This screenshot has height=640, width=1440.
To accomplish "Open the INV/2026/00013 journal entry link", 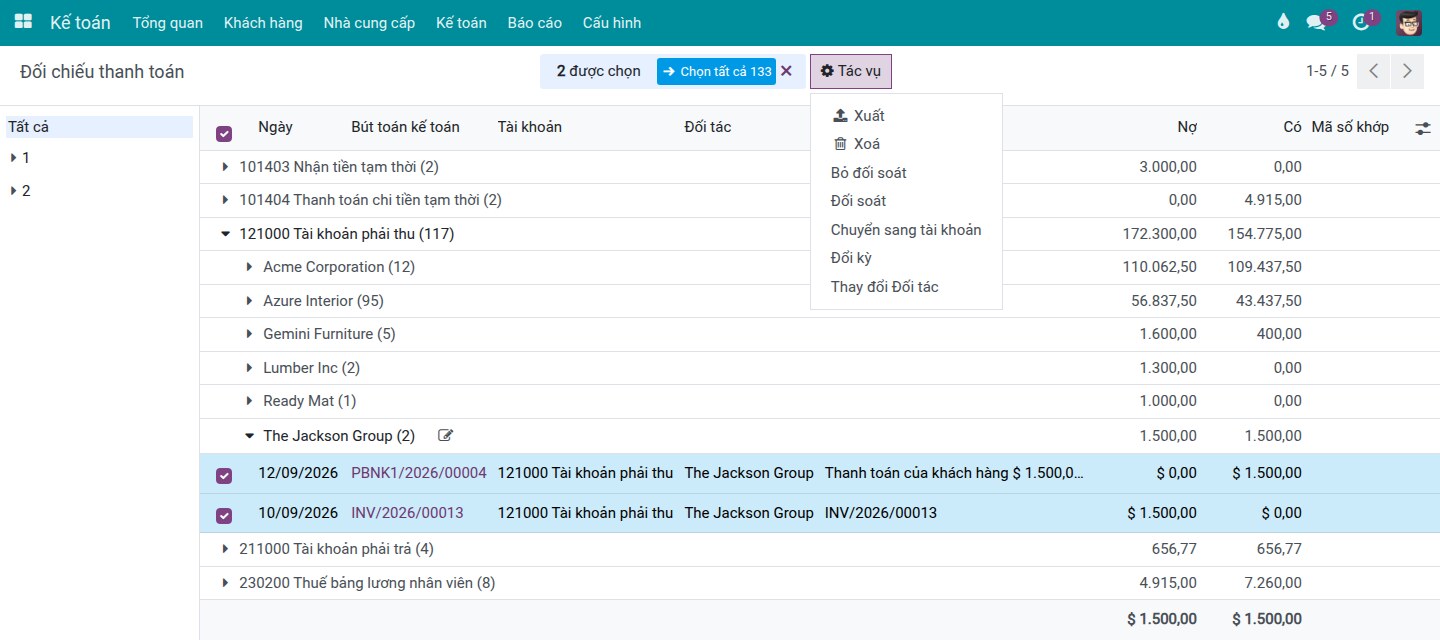I will click(x=407, y=513).
